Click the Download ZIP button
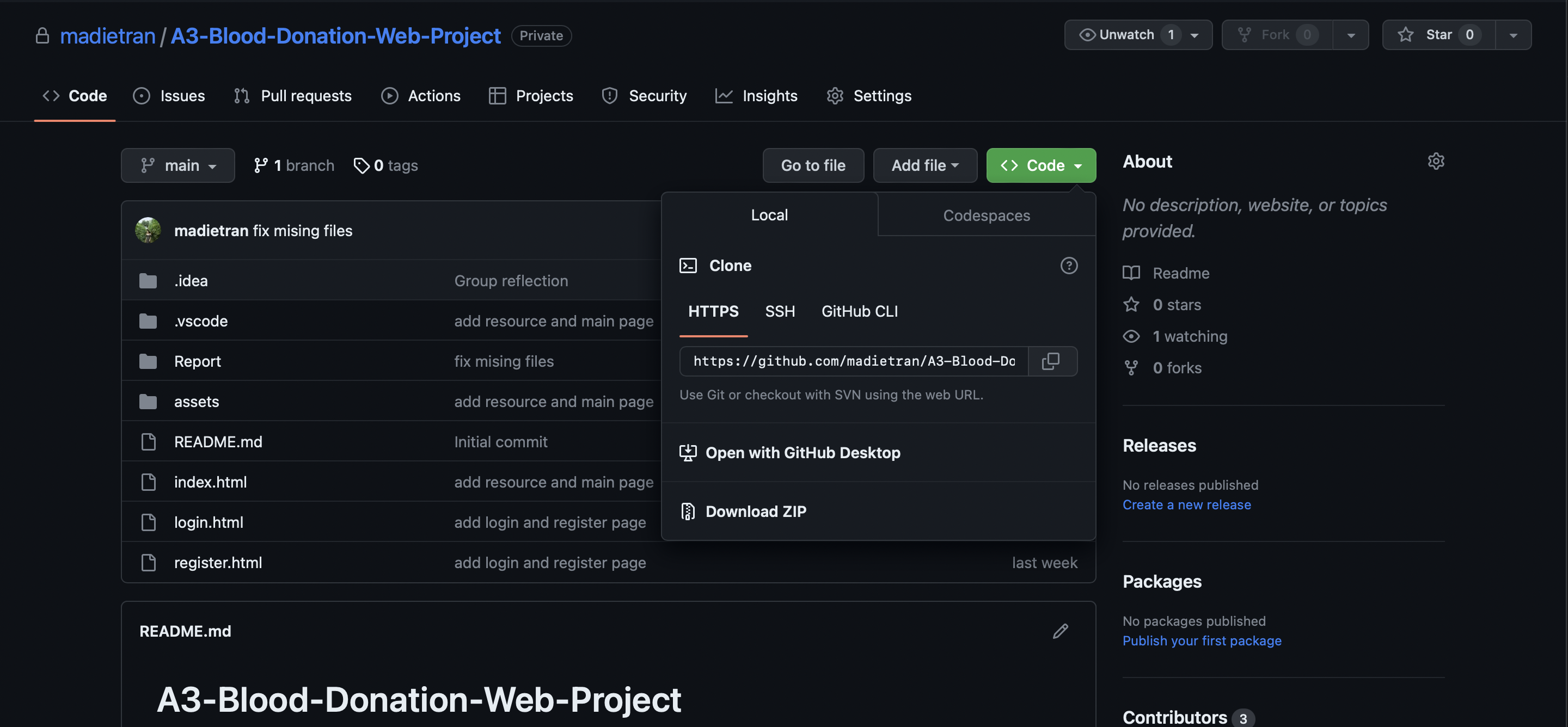1568x727 pixels. [x=756, y=511]
